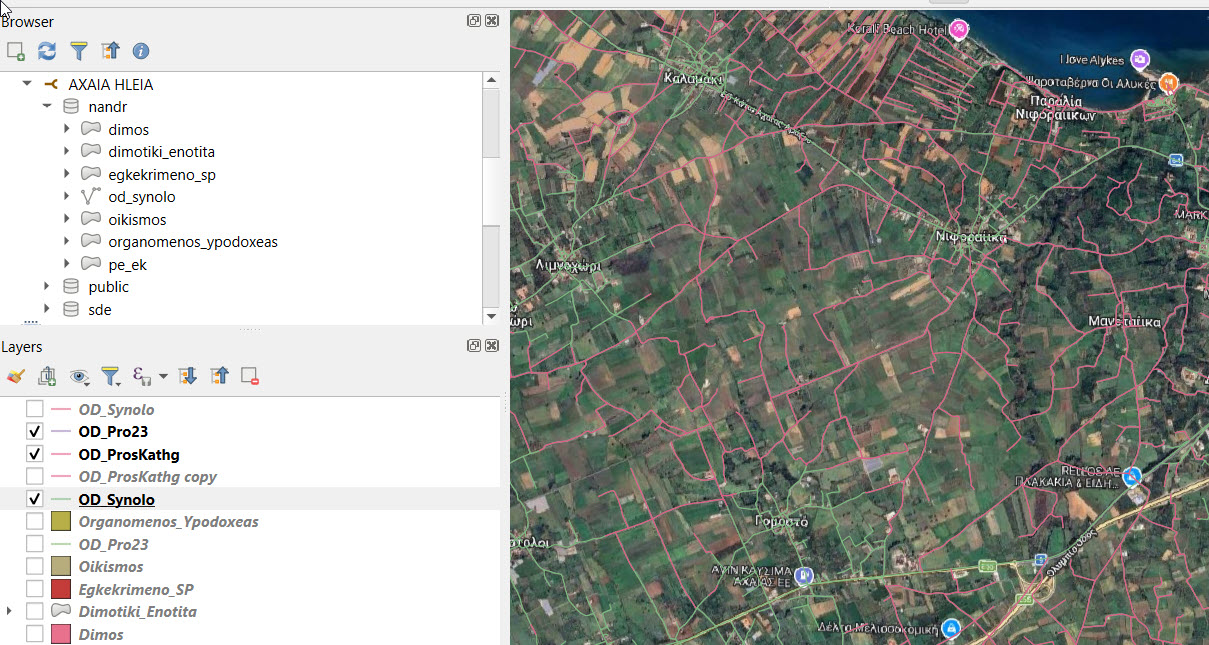Expand all layers in the Layers panel
This screenshot has width=1209, height=645.
coord(187,376)
